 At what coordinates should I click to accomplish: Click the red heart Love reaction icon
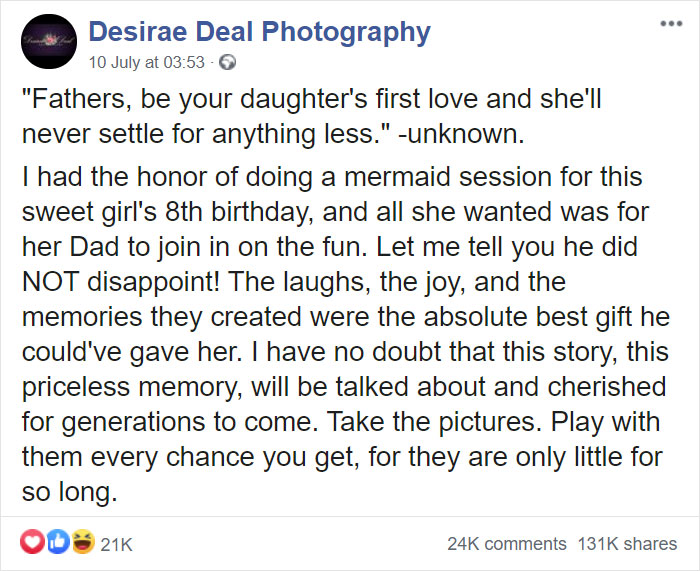point(33,542)
